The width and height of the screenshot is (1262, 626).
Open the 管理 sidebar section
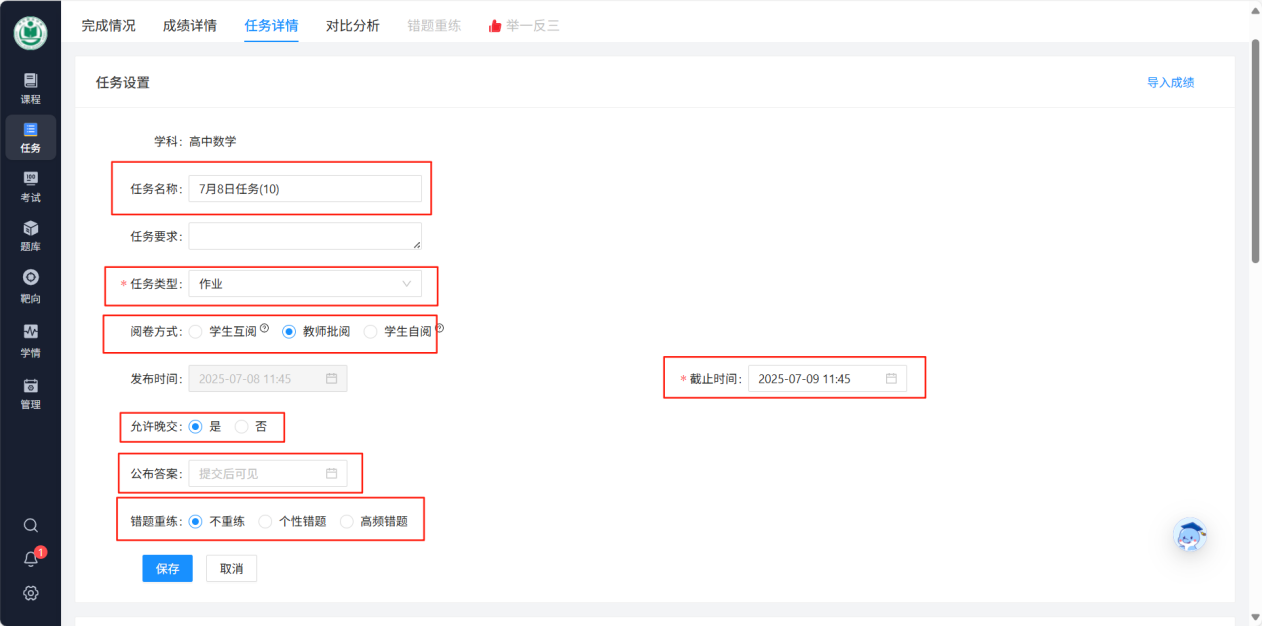click(30, 393)
